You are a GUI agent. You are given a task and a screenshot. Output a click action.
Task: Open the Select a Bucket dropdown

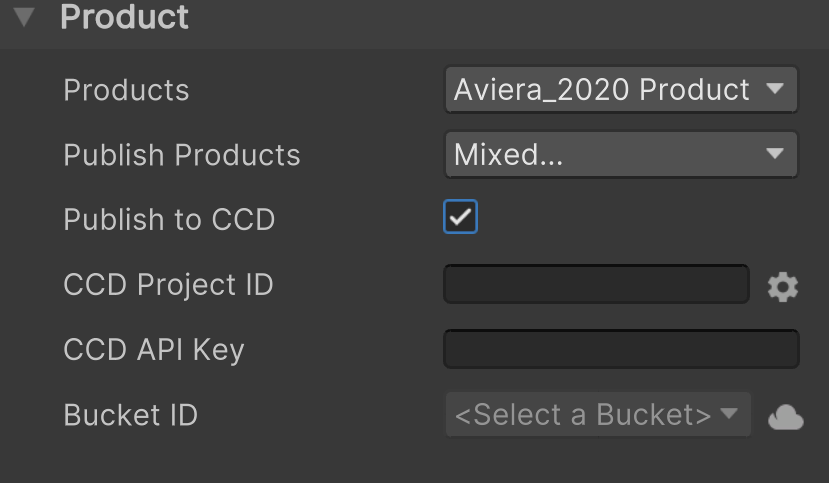(x=583, y=415)
